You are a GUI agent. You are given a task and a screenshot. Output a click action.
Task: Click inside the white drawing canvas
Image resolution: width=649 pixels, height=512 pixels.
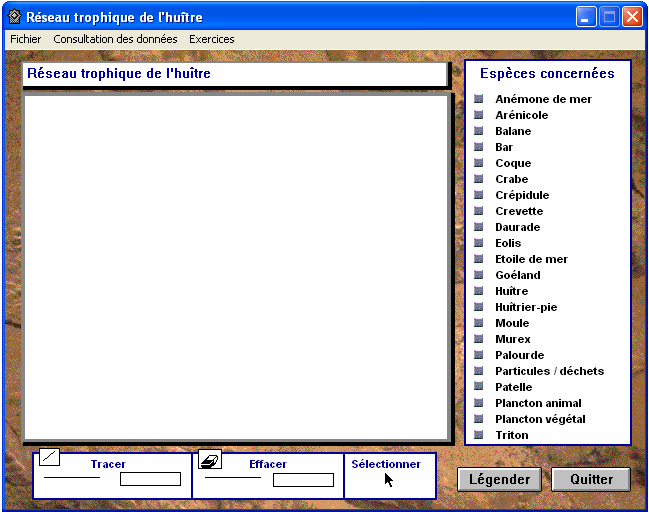236,267
